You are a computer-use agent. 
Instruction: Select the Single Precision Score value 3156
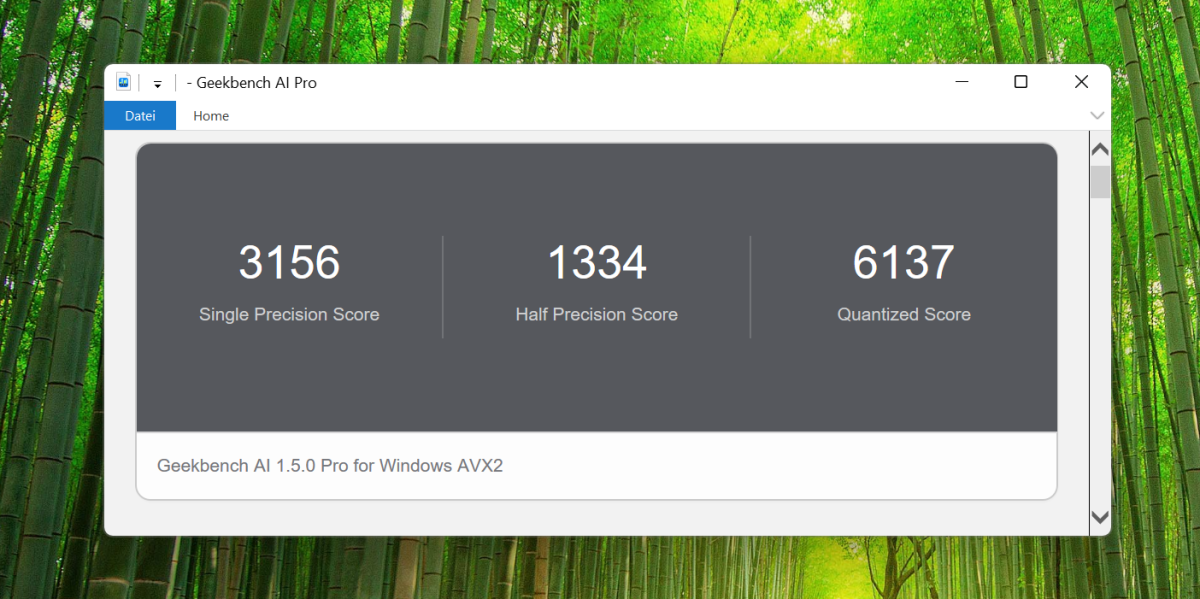point(289,262)
